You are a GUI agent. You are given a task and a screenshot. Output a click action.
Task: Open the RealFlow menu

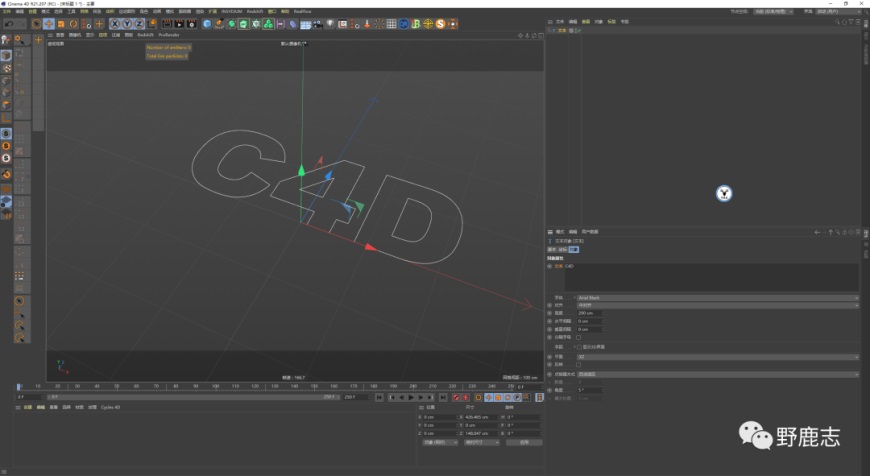[302, 11]
